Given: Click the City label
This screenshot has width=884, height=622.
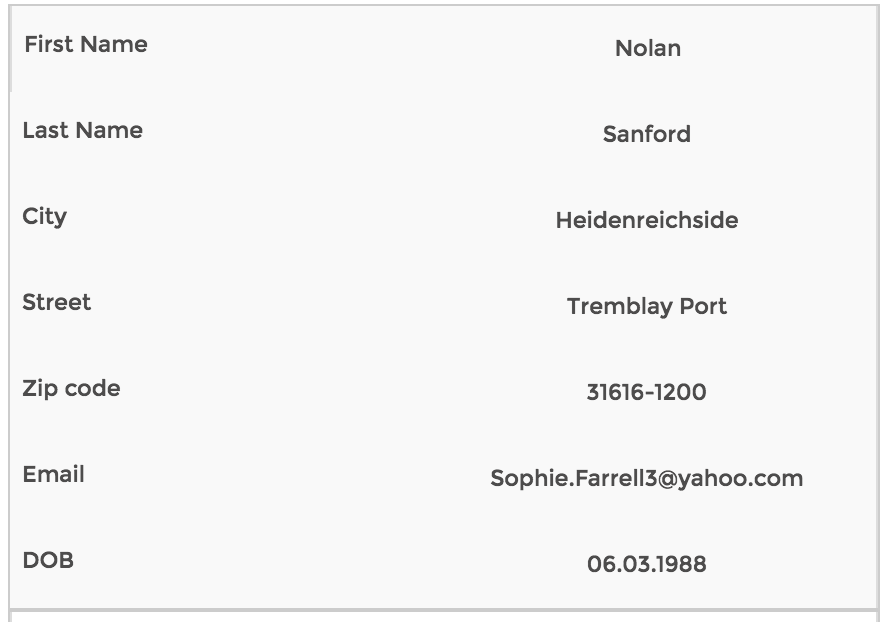Looking at the screenshot, I should pos(45,217).
